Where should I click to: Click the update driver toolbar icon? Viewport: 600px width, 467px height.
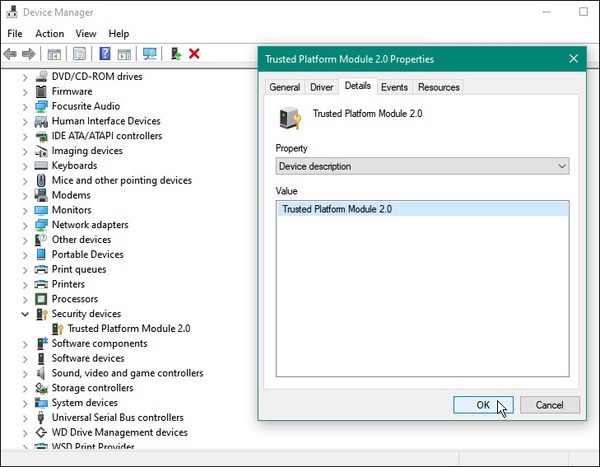[x=176, y=54]
